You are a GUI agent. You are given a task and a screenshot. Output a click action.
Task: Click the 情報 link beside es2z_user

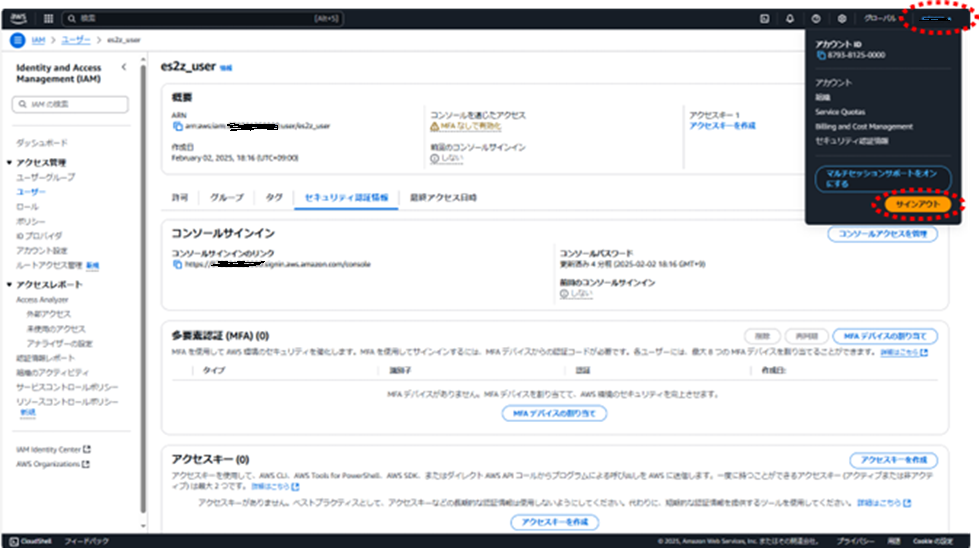click(x=225, y=68)
